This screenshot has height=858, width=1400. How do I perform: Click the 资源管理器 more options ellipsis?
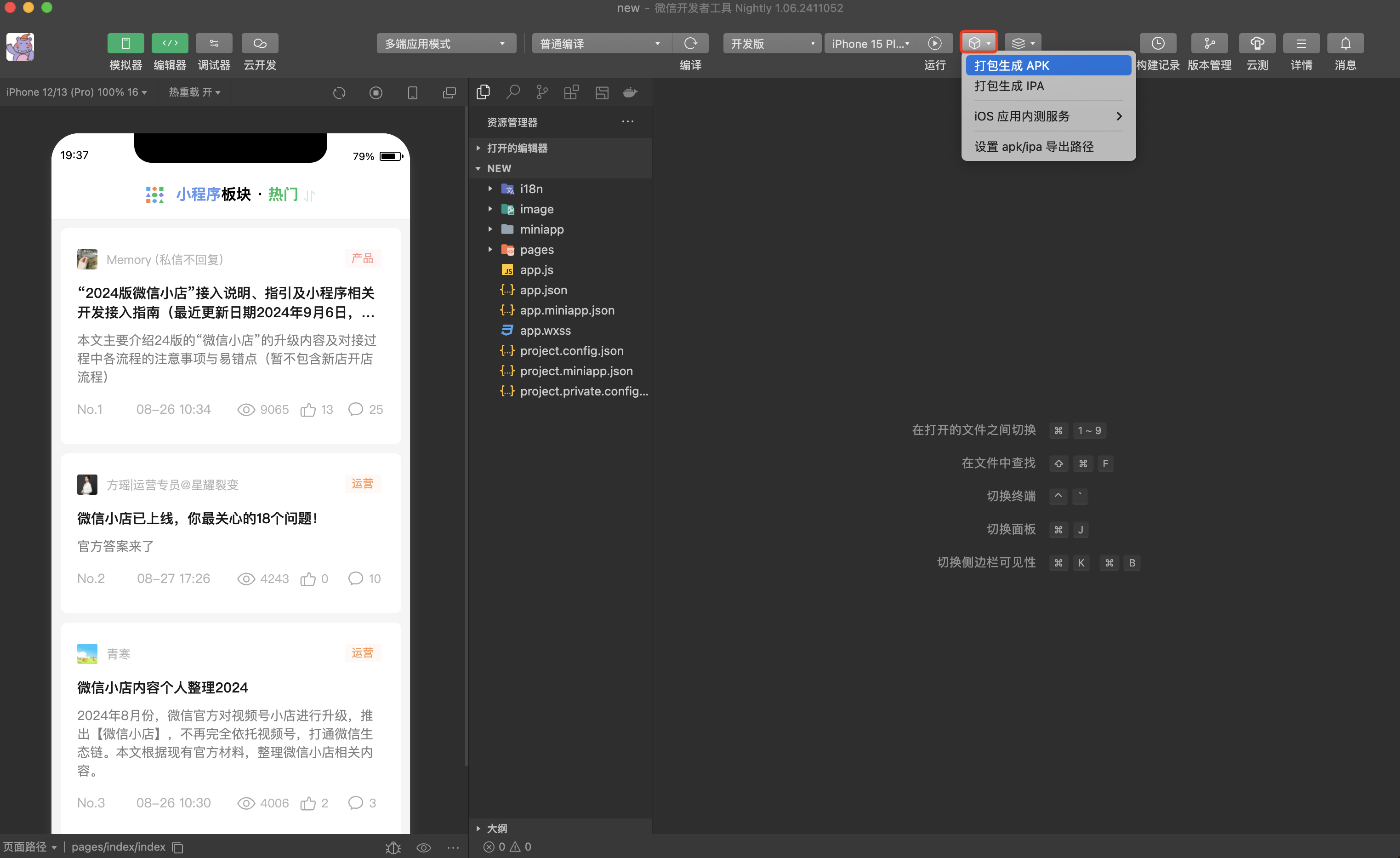tap(627, 122)
